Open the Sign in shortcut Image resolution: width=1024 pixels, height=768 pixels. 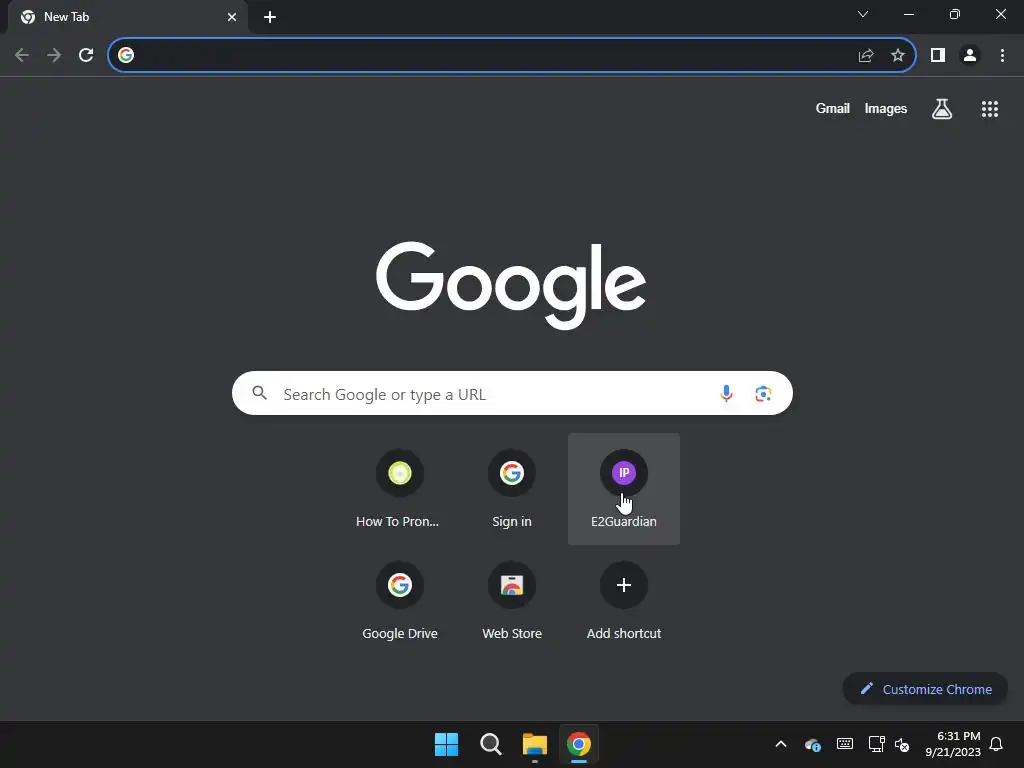pyautogui.click(x=512, y=488)
